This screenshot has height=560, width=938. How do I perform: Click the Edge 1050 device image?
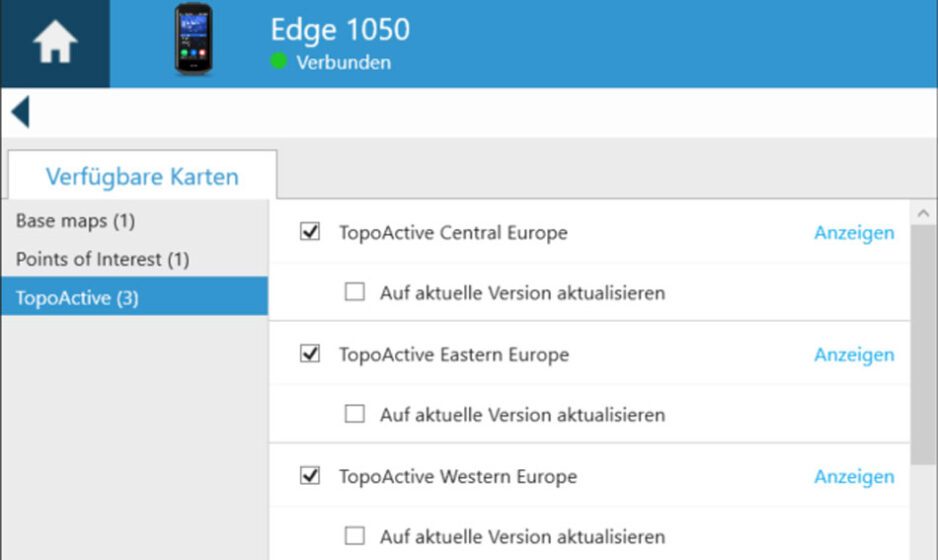click(193, 39)
